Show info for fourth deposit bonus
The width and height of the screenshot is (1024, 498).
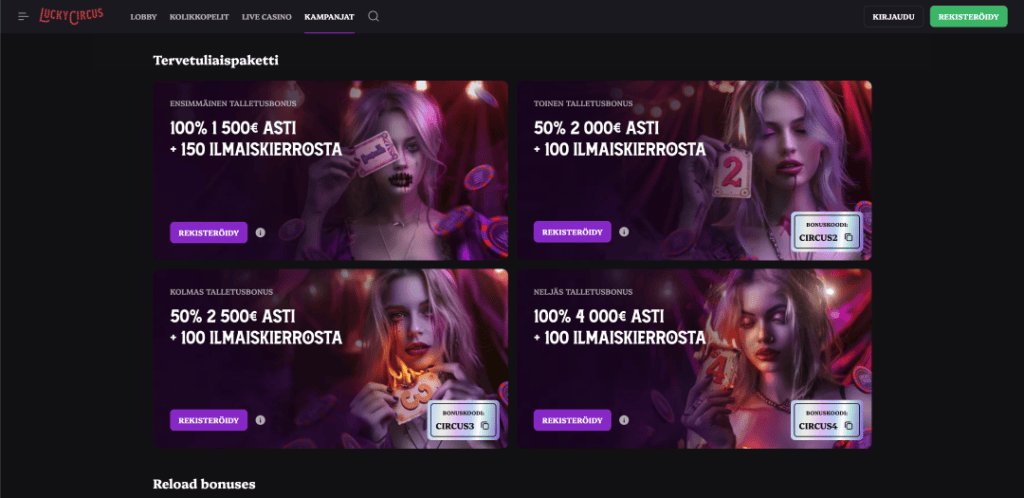click(x=624, y=420)
